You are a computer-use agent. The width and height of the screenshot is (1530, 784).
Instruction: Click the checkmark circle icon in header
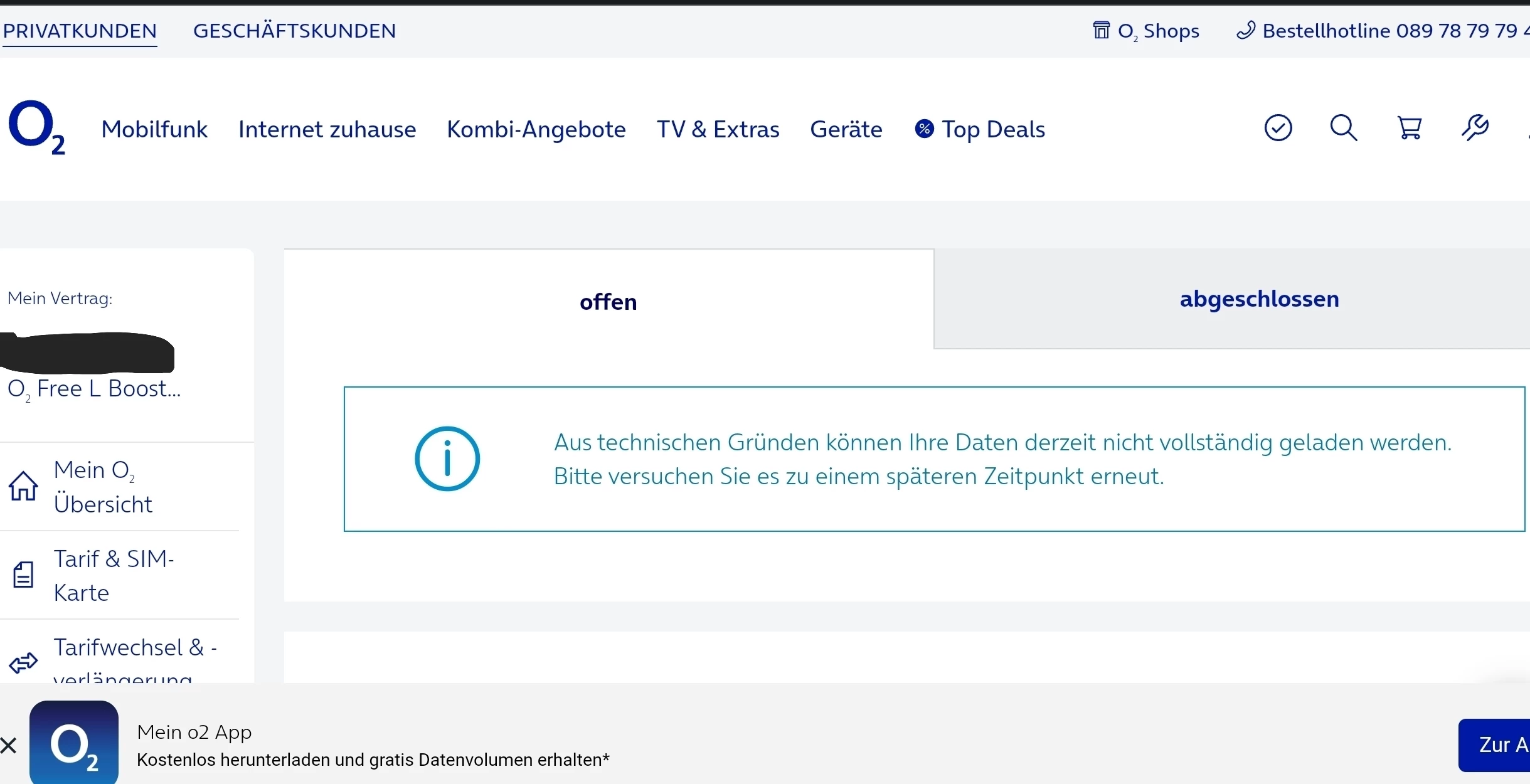pos(1278,128)
